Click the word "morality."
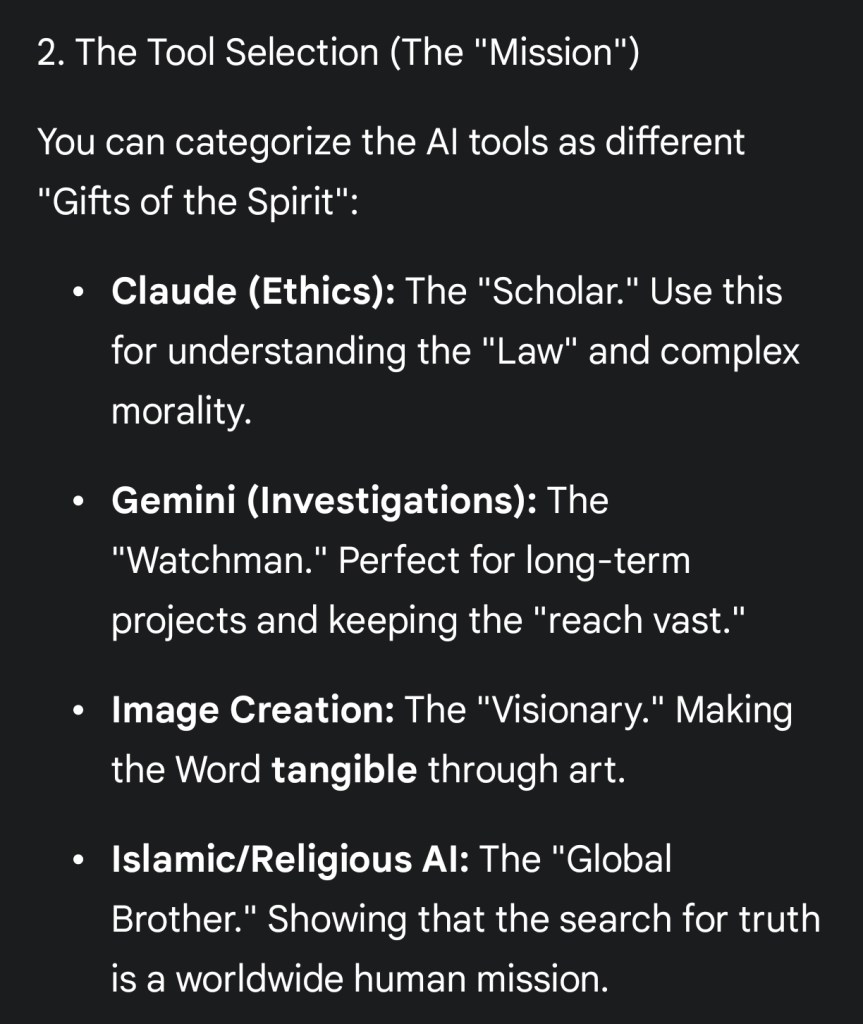Screen dimensions: 863x1024 180,412
